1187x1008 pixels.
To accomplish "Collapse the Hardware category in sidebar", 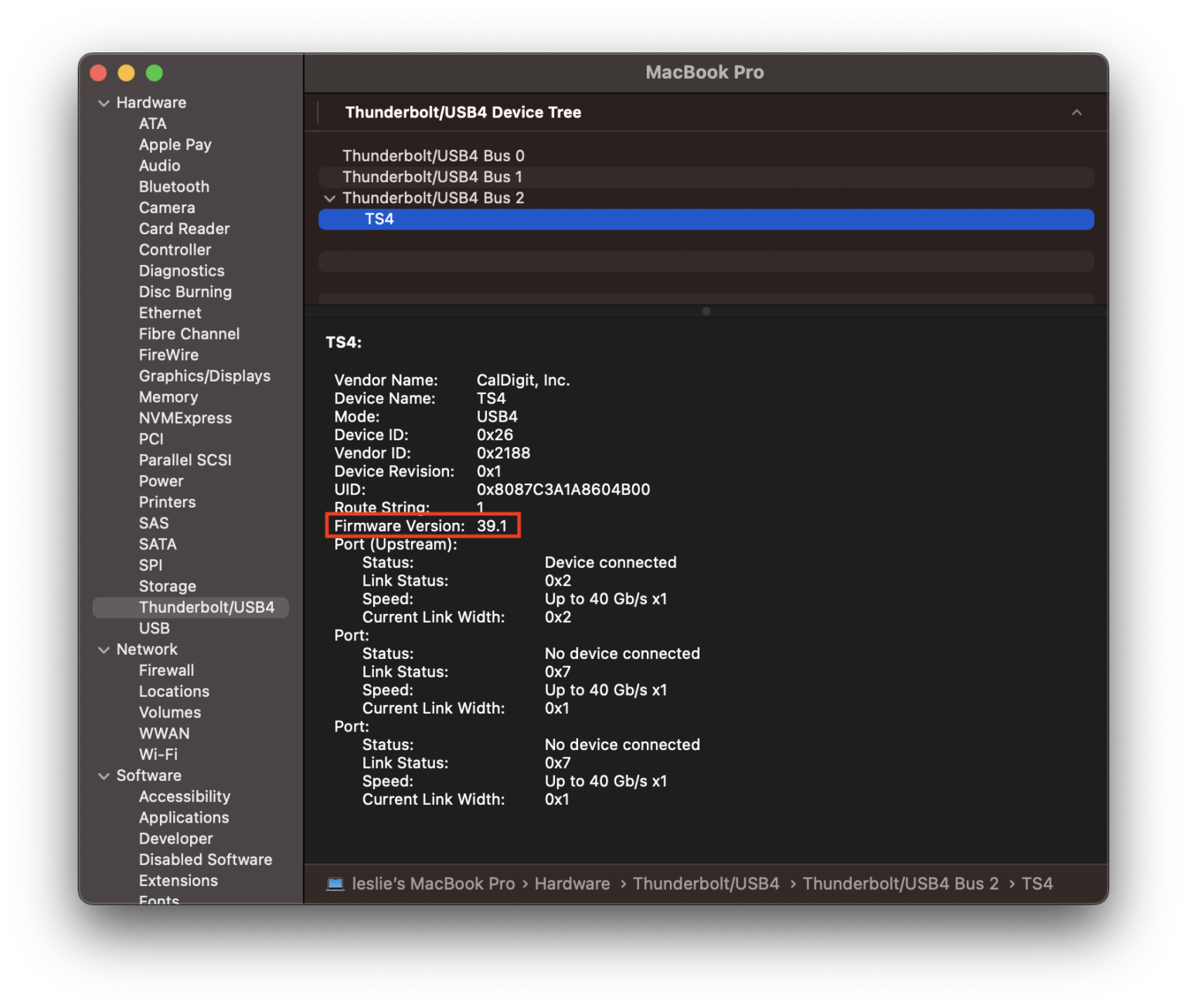I will pos(104,102).
